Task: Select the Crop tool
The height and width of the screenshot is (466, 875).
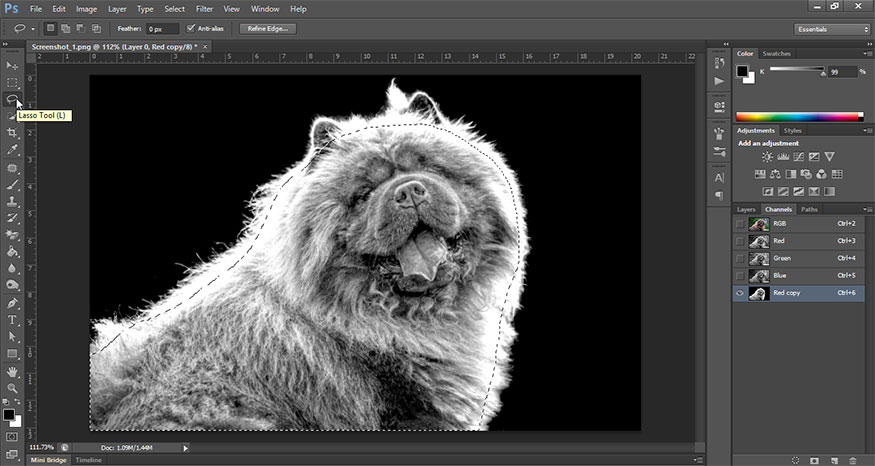Action: pyautogui.click(x=12, y=133)
